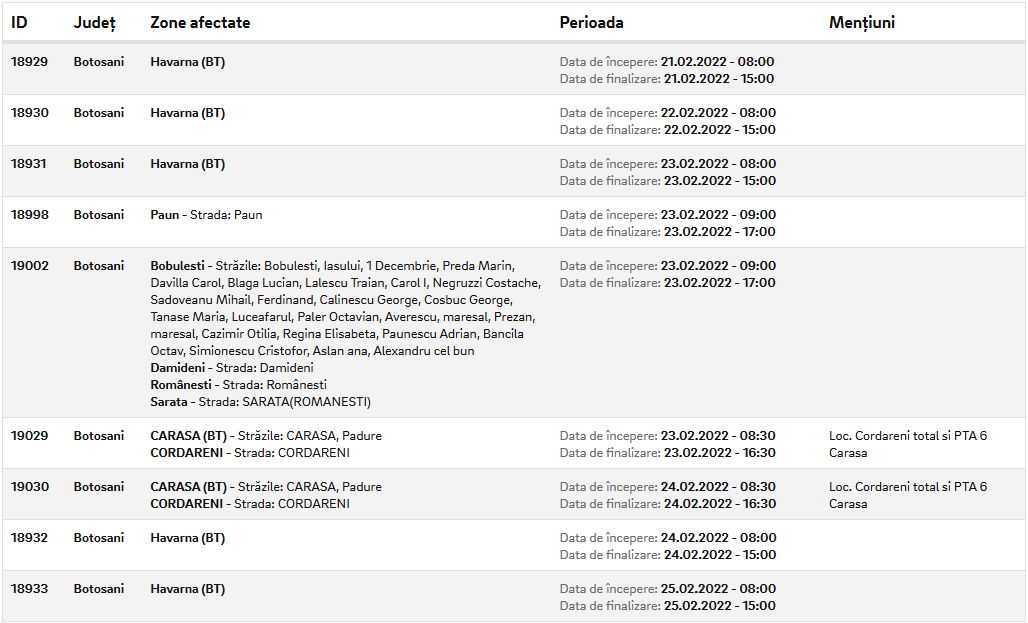This screenshot has width=1028, height=623.
Task: Click the Perioada column header
Action: point(591,22)
